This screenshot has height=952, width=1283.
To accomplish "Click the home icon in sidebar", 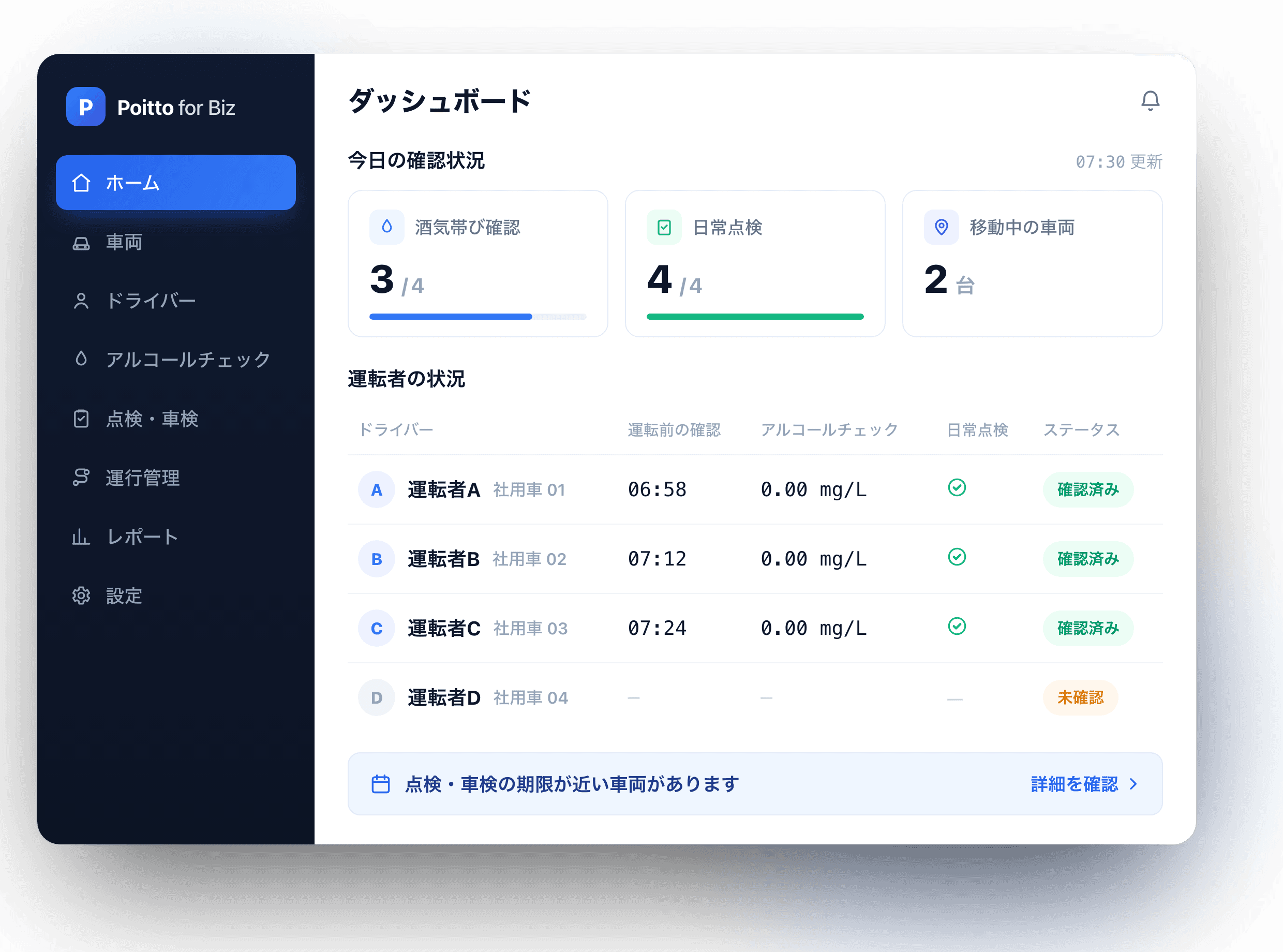I will coord(81,183).
